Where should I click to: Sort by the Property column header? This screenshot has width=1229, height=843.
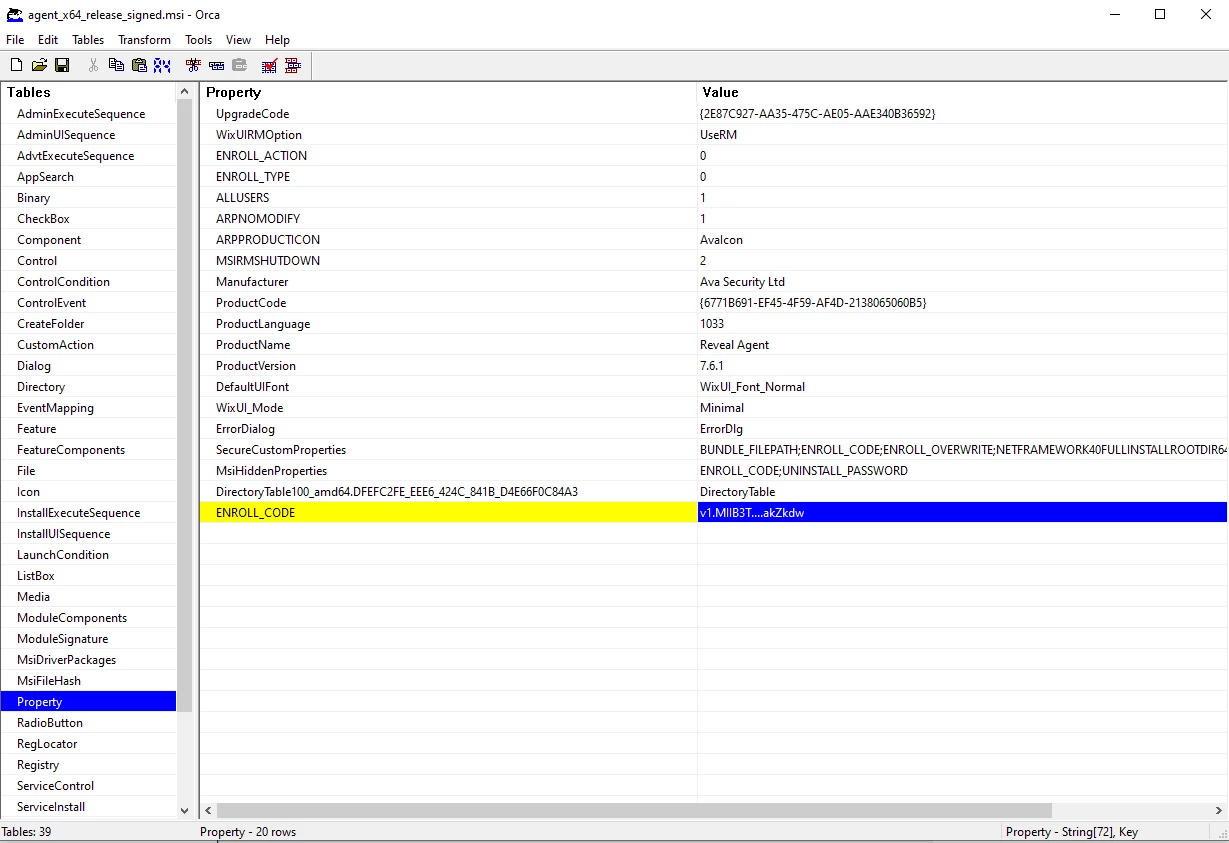point(448,92)
